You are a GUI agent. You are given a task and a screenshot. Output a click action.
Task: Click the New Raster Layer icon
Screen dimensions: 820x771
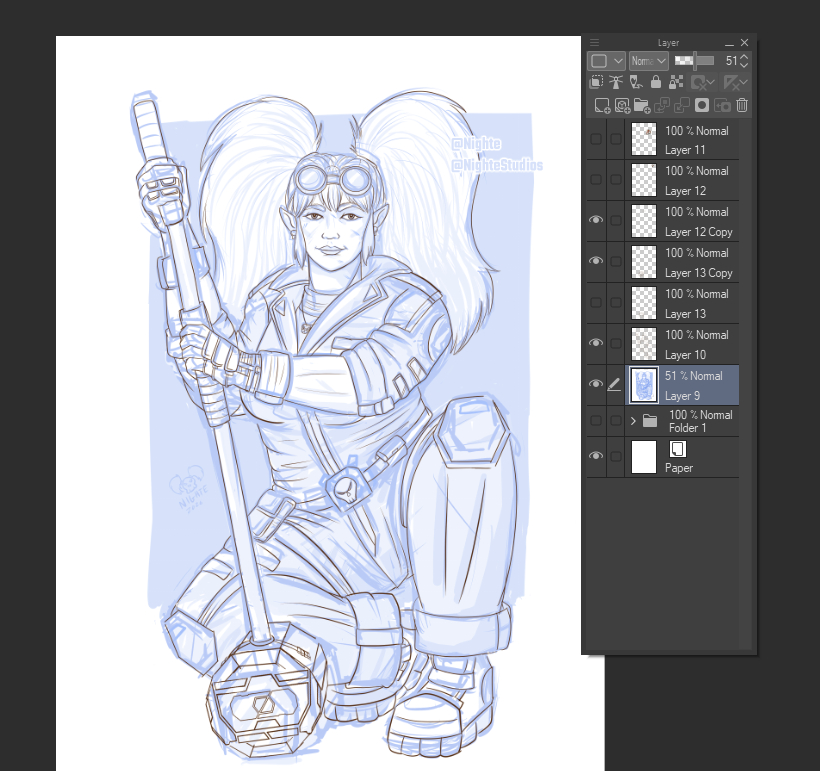(x=601, y=105)
